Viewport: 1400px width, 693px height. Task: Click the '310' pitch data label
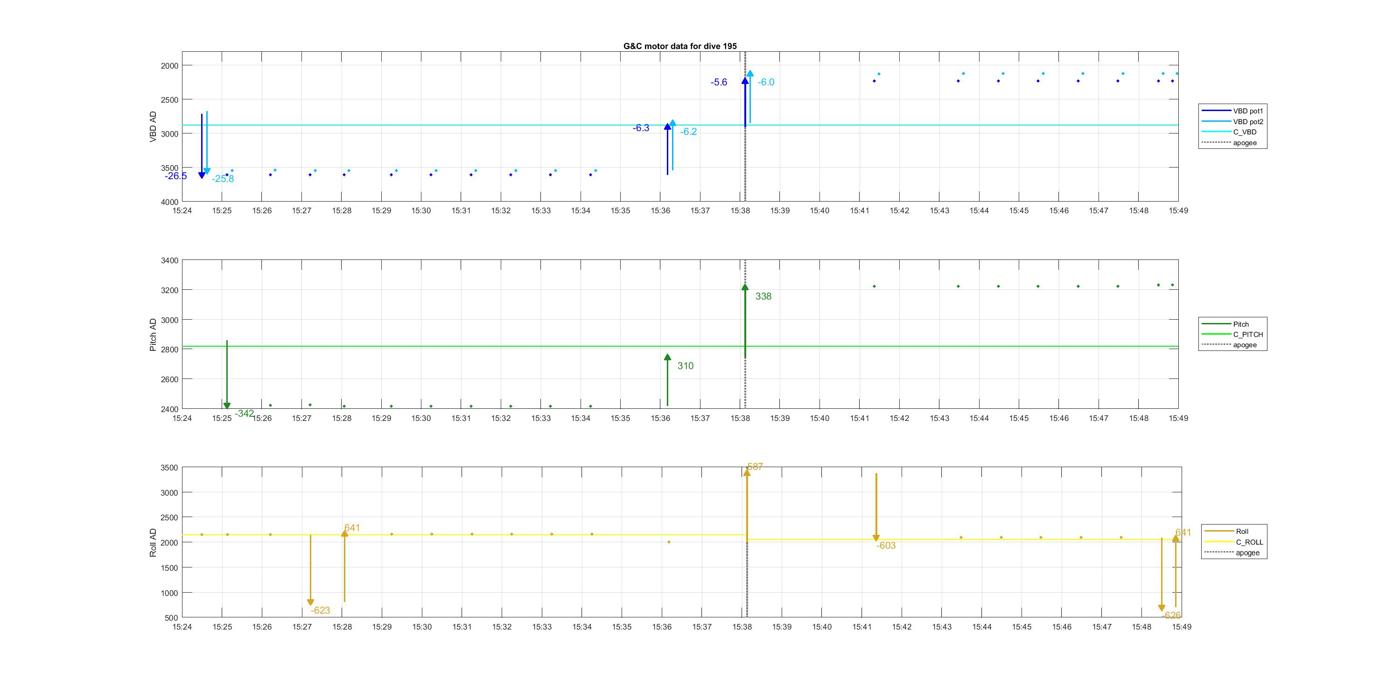pos(685,366)
